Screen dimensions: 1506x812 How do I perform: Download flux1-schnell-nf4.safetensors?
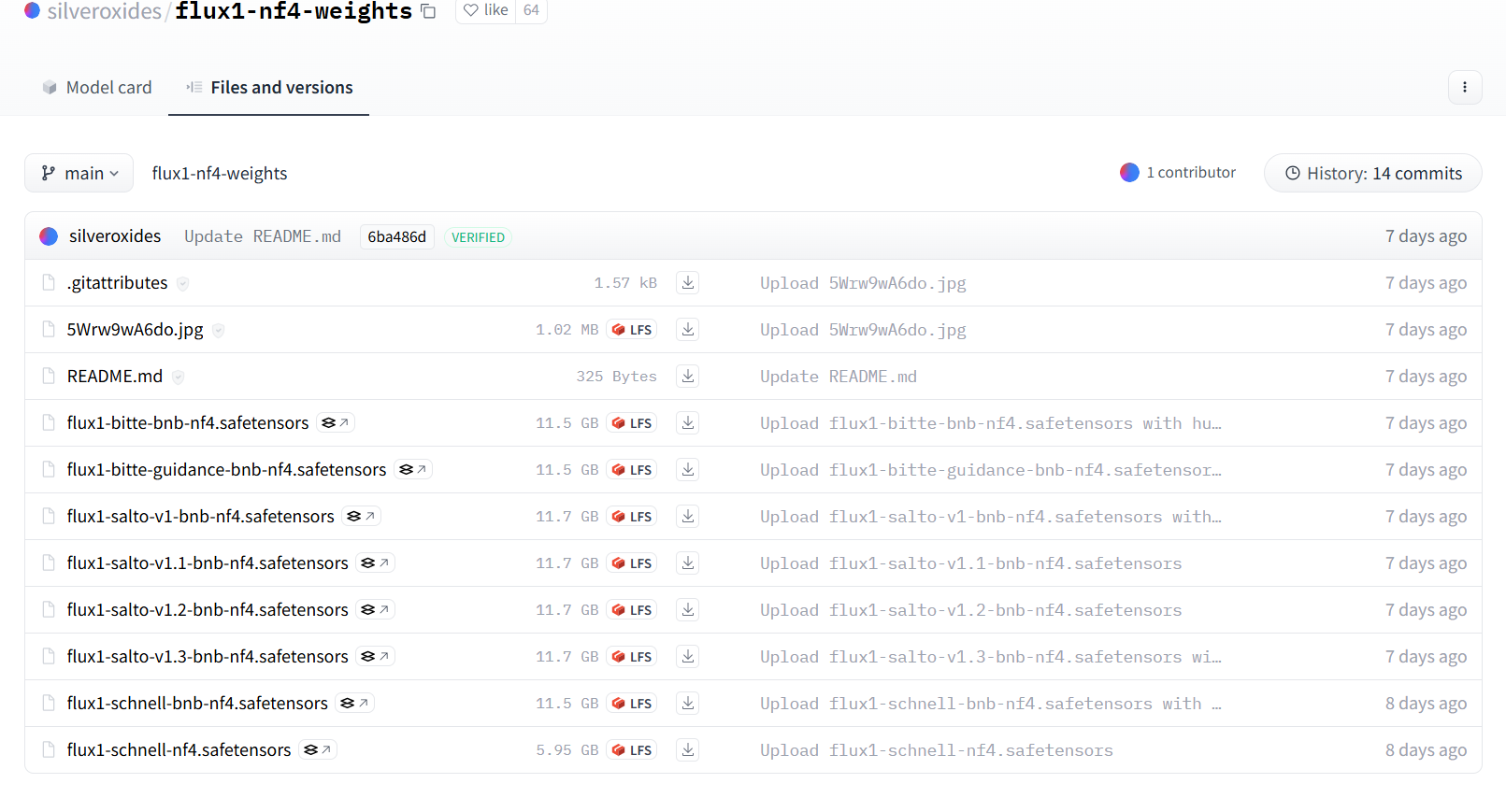pyautogui.click(x=688, y=750)
